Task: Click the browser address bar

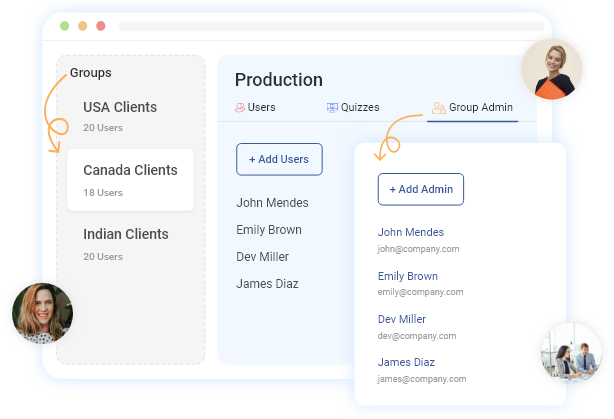Action: pyautogui.click(x=330, y=26)
